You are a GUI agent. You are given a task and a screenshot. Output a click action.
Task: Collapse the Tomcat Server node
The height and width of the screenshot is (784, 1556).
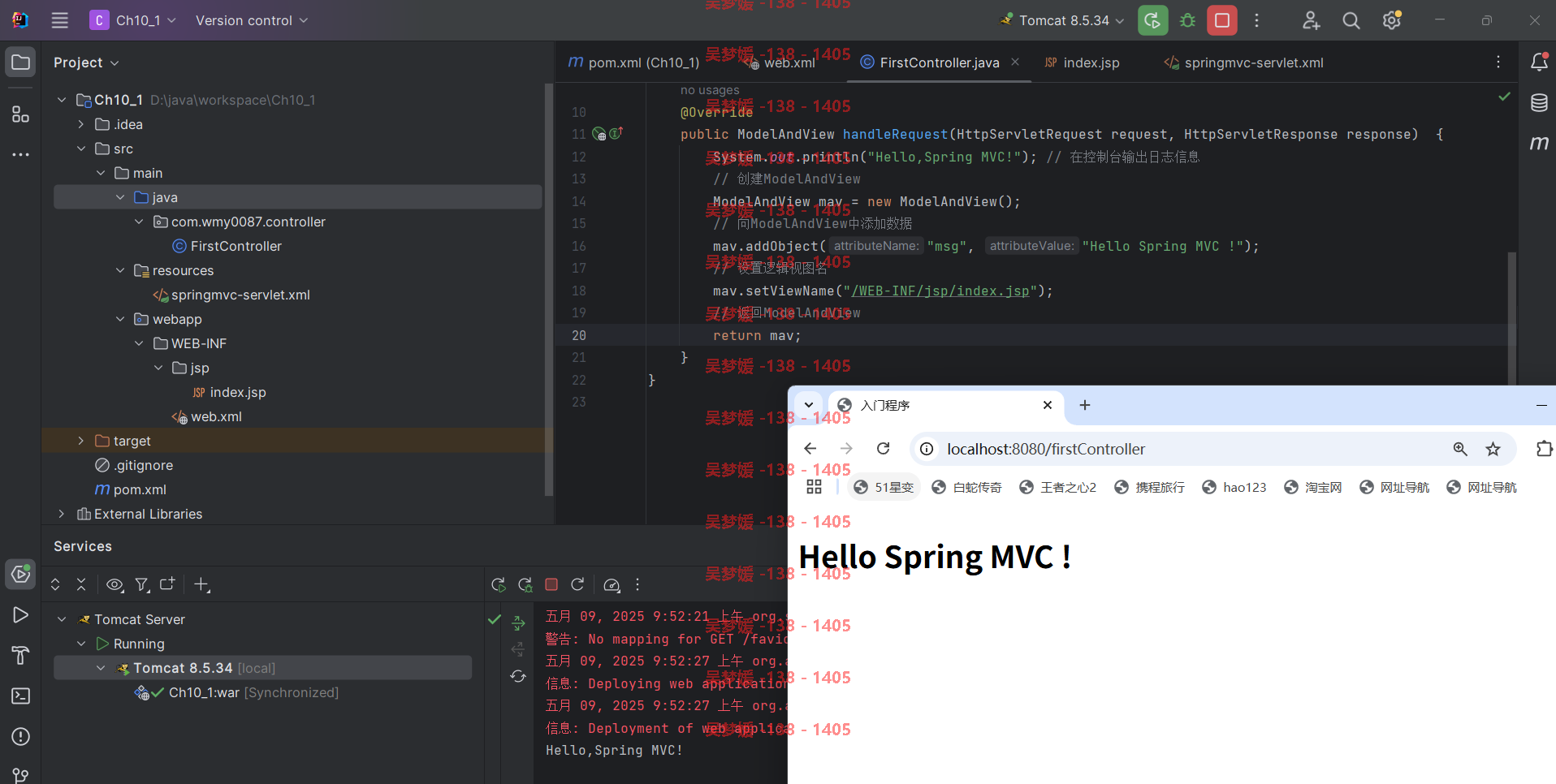tap(61, 619)
